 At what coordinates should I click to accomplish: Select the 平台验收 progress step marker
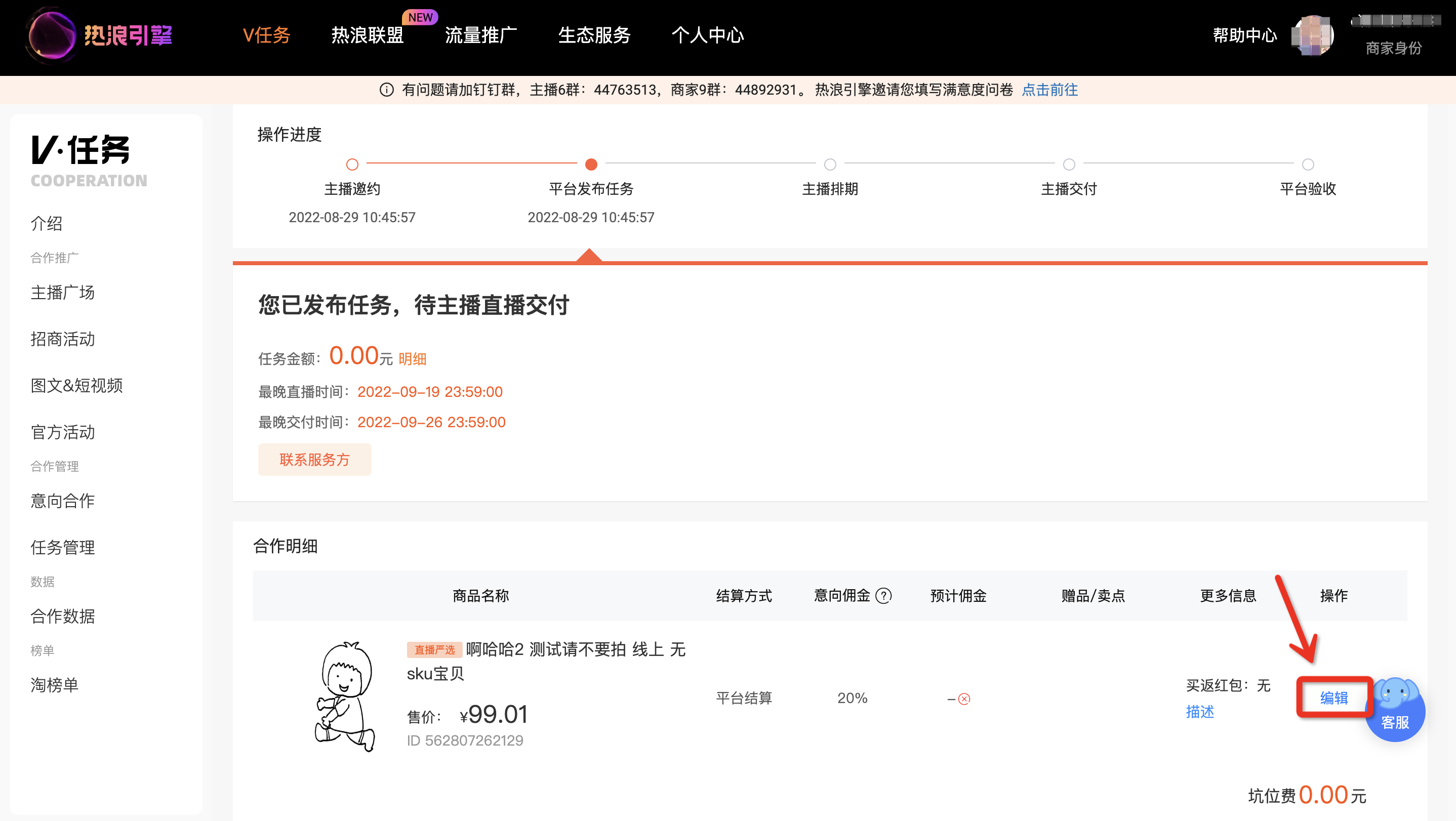coord(1308,165)
